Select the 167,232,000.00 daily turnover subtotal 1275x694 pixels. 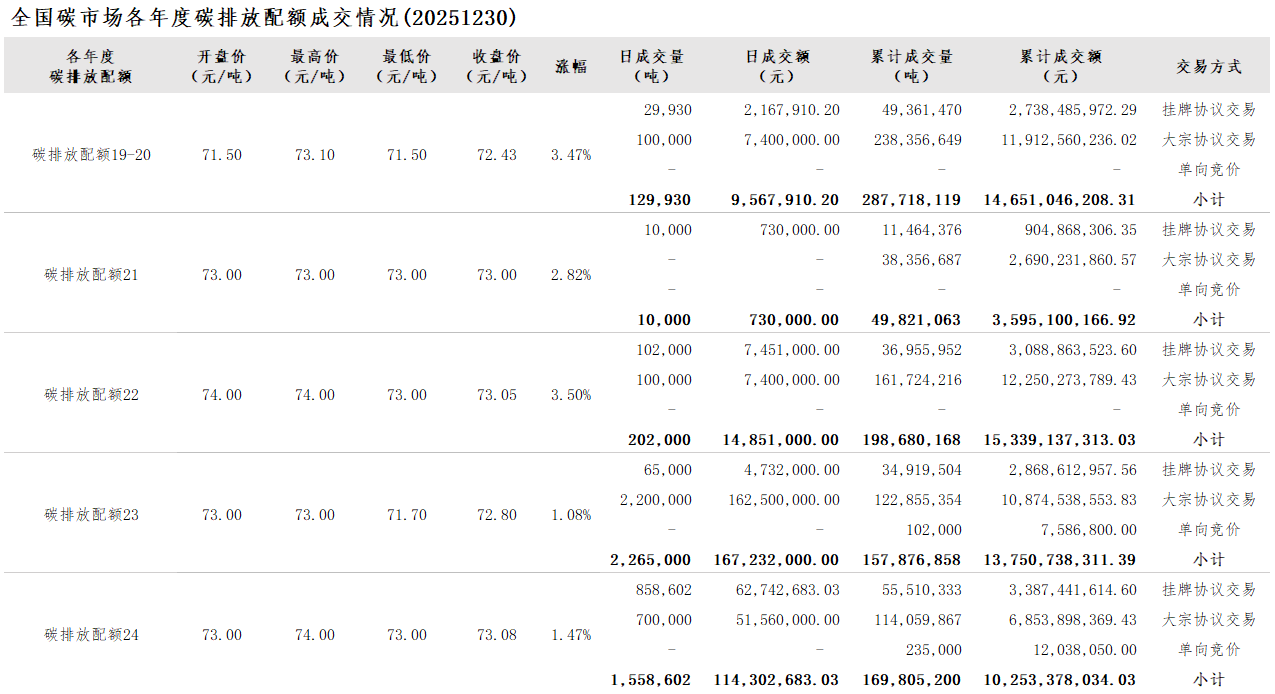pyautogui.click(x=777, y=560)
